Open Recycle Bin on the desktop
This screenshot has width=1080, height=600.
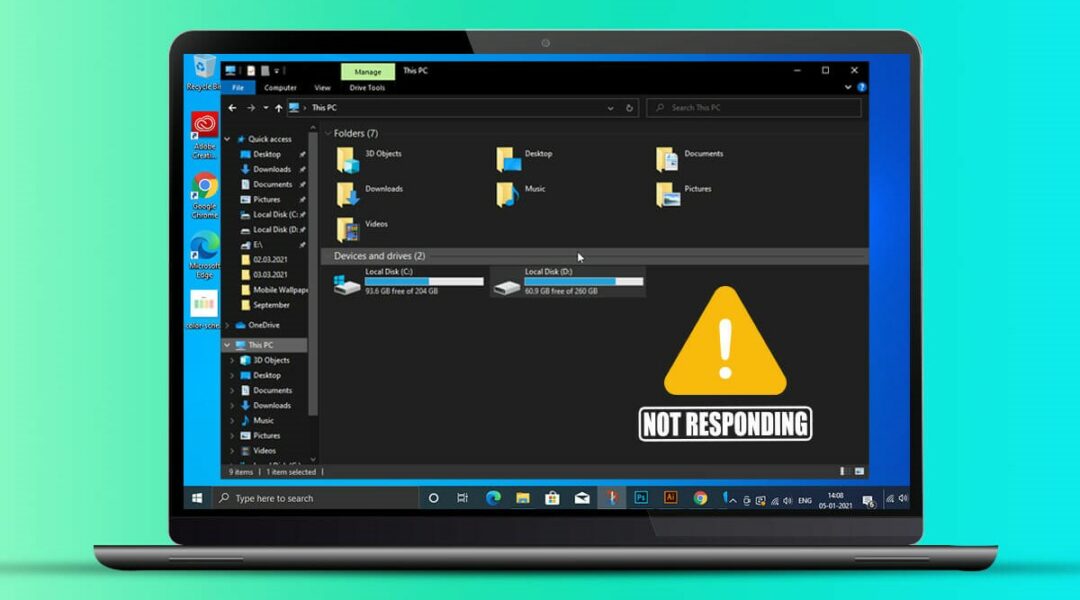[x=204, y=72]
